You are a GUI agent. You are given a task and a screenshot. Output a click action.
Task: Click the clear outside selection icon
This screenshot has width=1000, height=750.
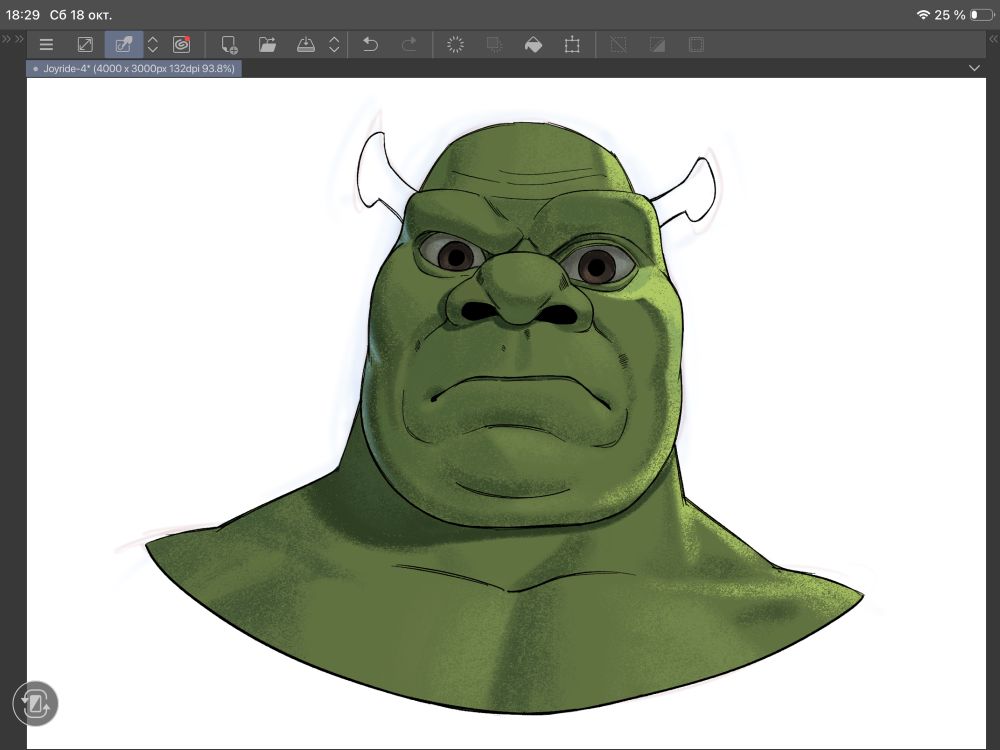494,45
